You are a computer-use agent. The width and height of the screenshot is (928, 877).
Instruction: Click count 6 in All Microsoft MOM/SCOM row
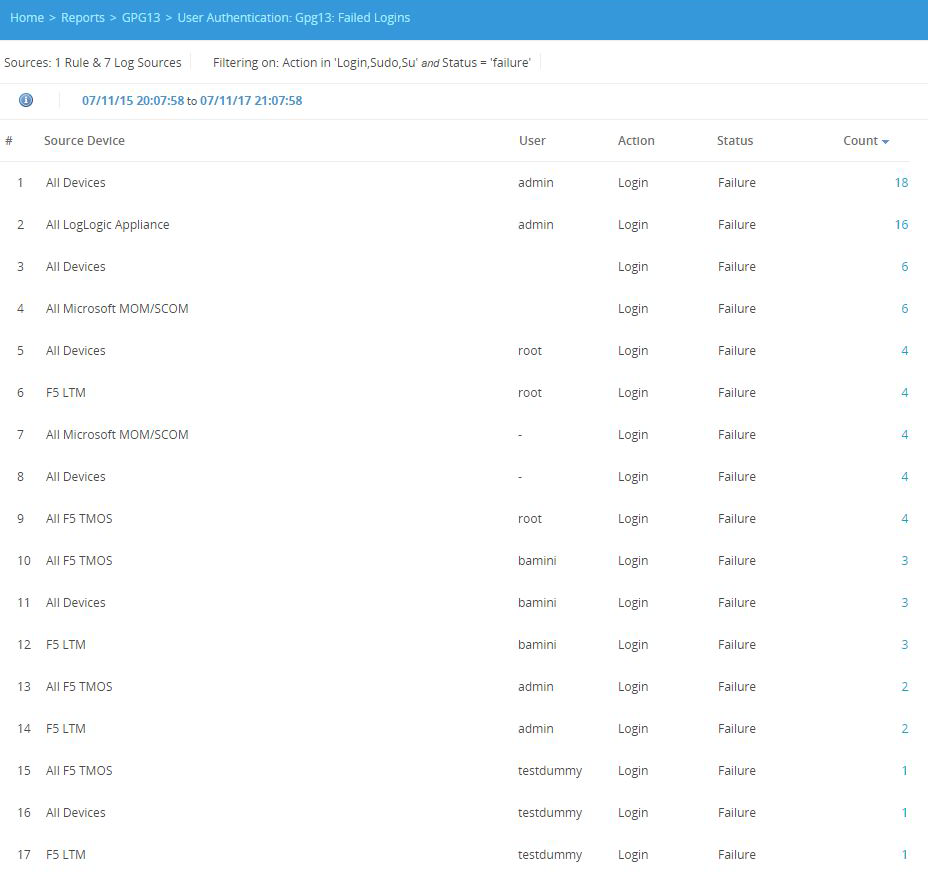point(904,309)
